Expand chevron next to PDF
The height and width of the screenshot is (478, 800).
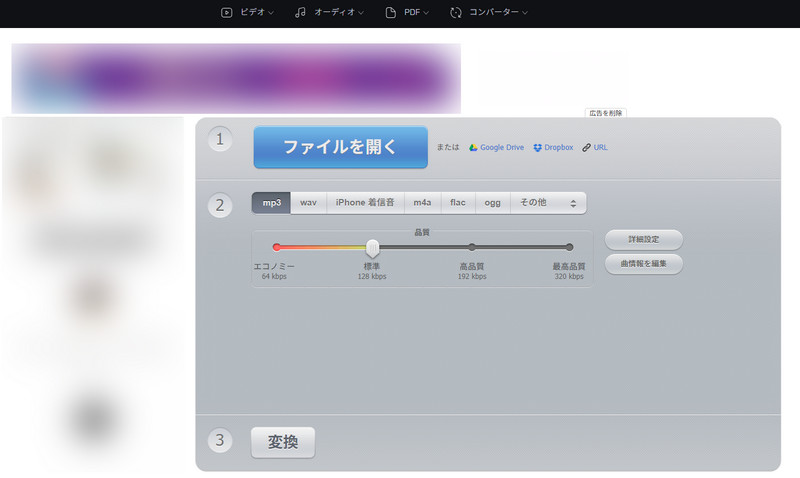click(x=426, y=13)
